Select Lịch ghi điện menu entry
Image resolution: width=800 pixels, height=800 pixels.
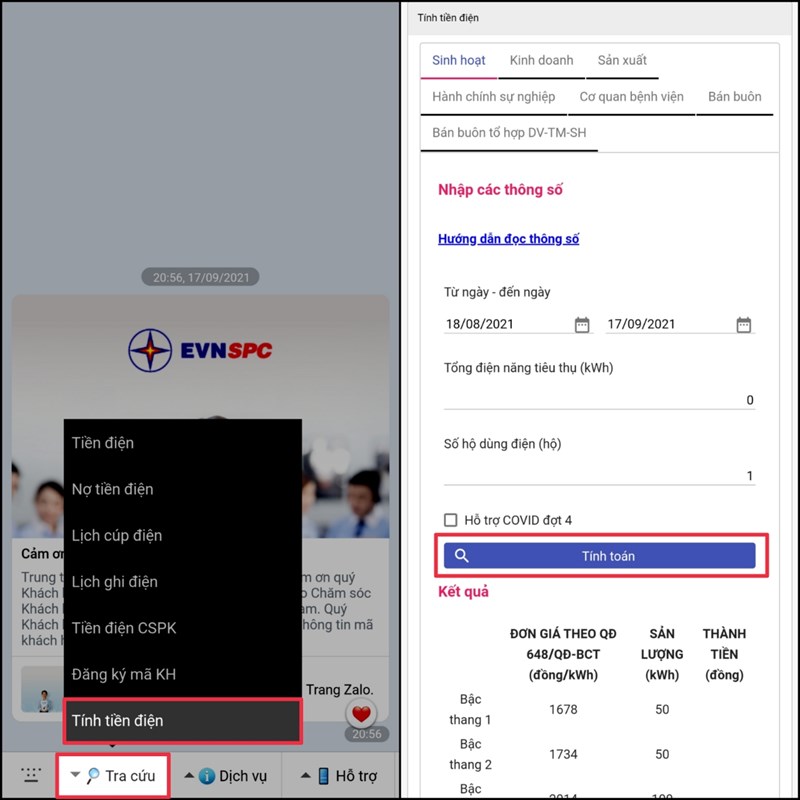click(183, 582)
